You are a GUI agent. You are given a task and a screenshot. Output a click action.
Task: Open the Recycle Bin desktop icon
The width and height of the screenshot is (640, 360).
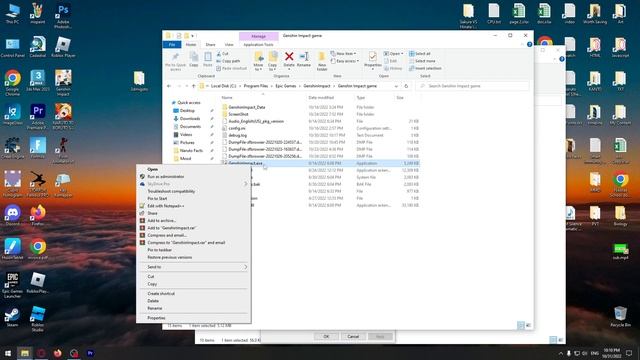pyautogui.click(x=620, y=317)
